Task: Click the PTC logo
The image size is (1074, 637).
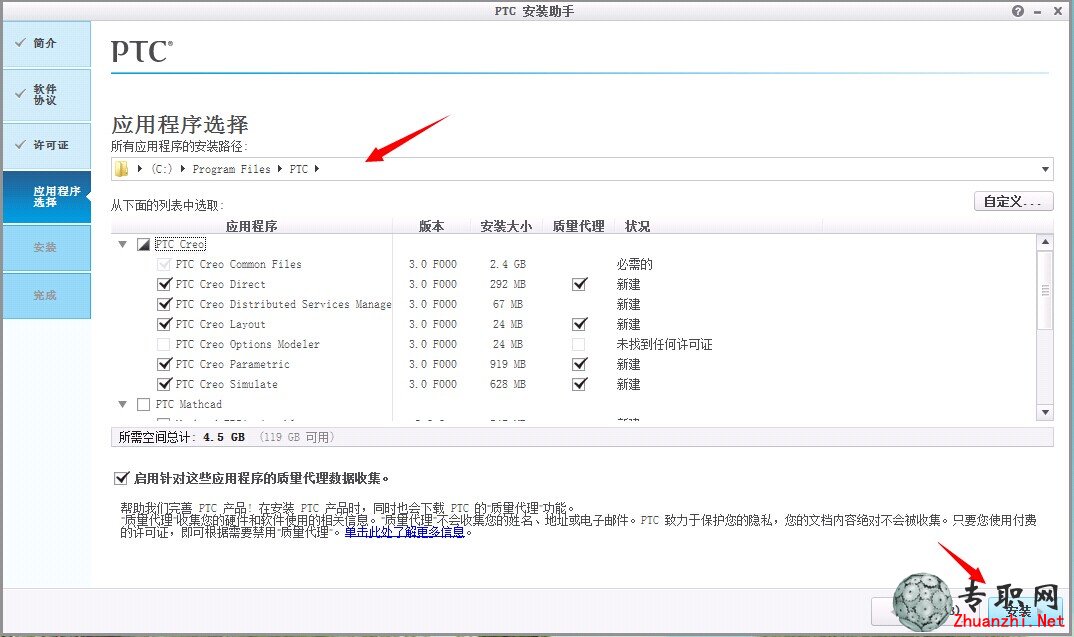Action: (x=142, y=51)
